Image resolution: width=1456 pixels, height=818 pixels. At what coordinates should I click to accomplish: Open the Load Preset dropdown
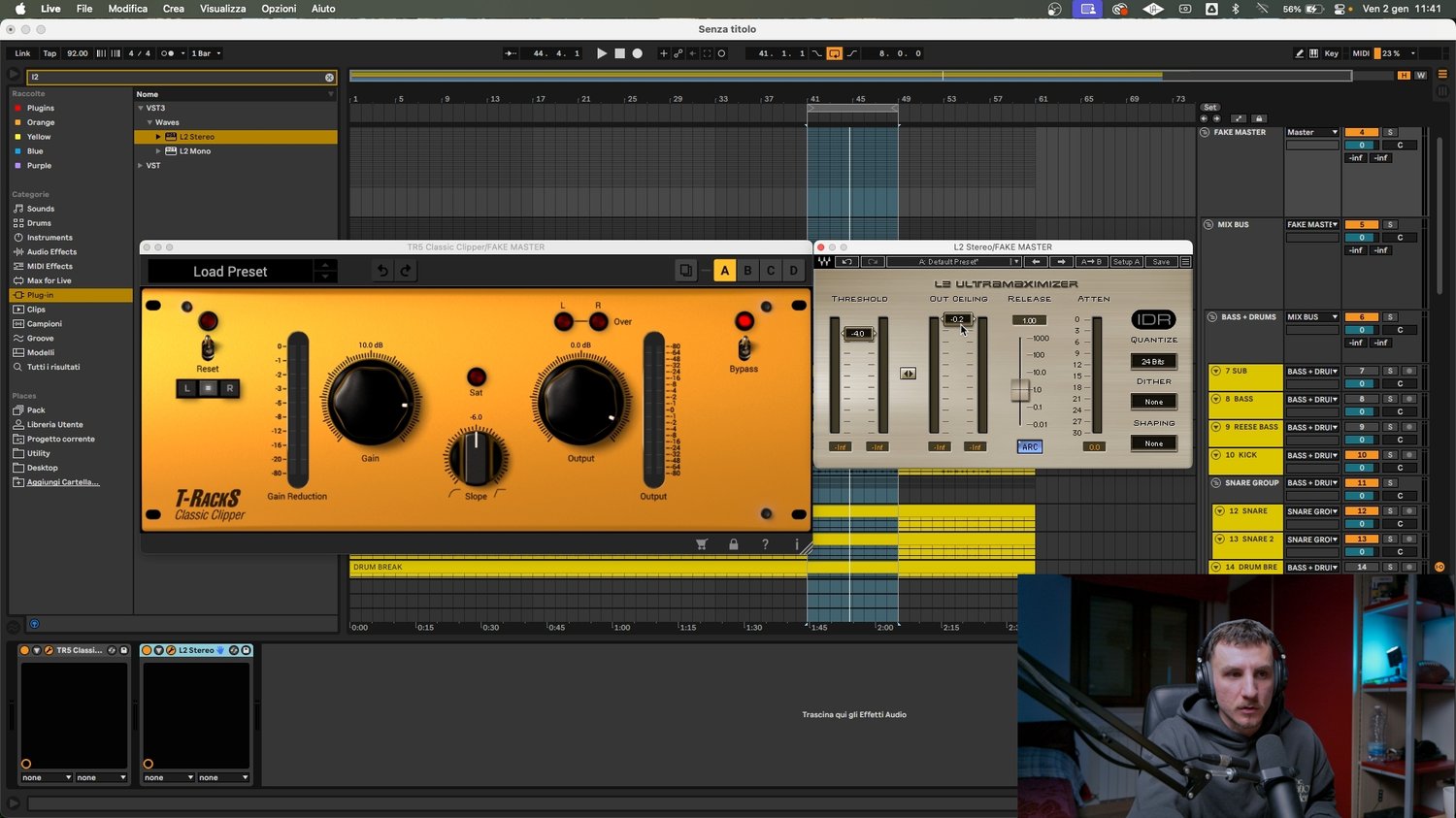tap(230, 272)
